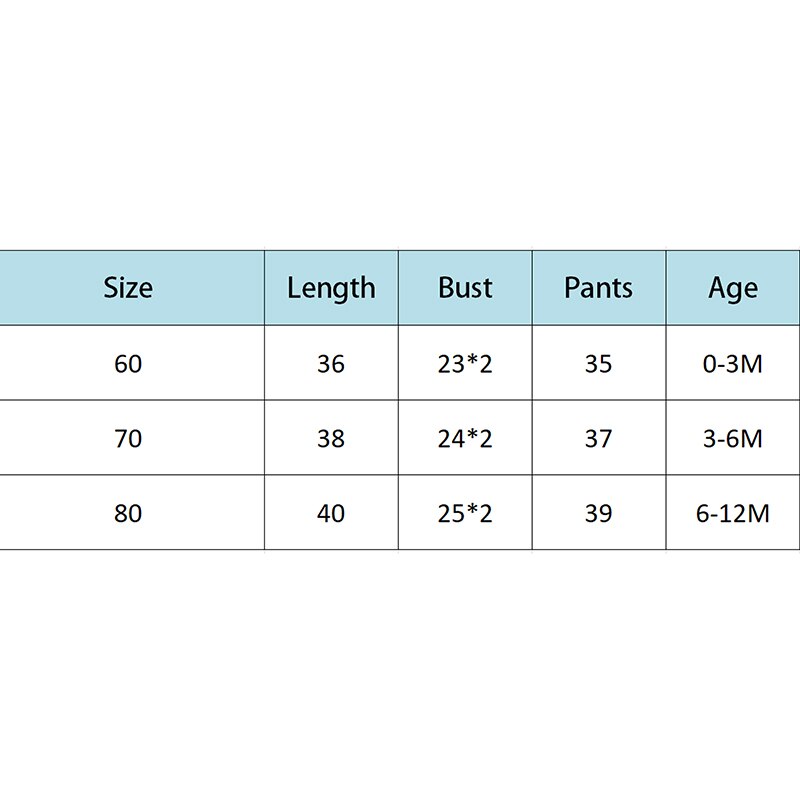
Task: Click the Age header cell
Action: 733,288
